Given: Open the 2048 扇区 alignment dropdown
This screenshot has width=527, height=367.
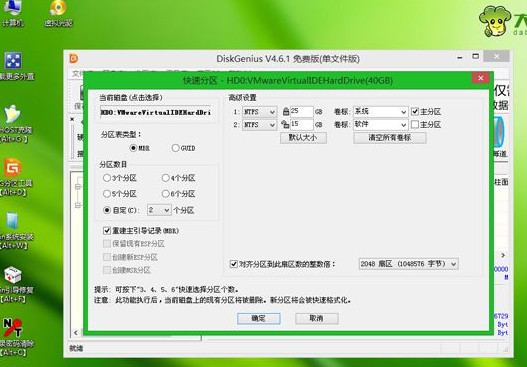Looking at the screenshot, I should 408,264.
